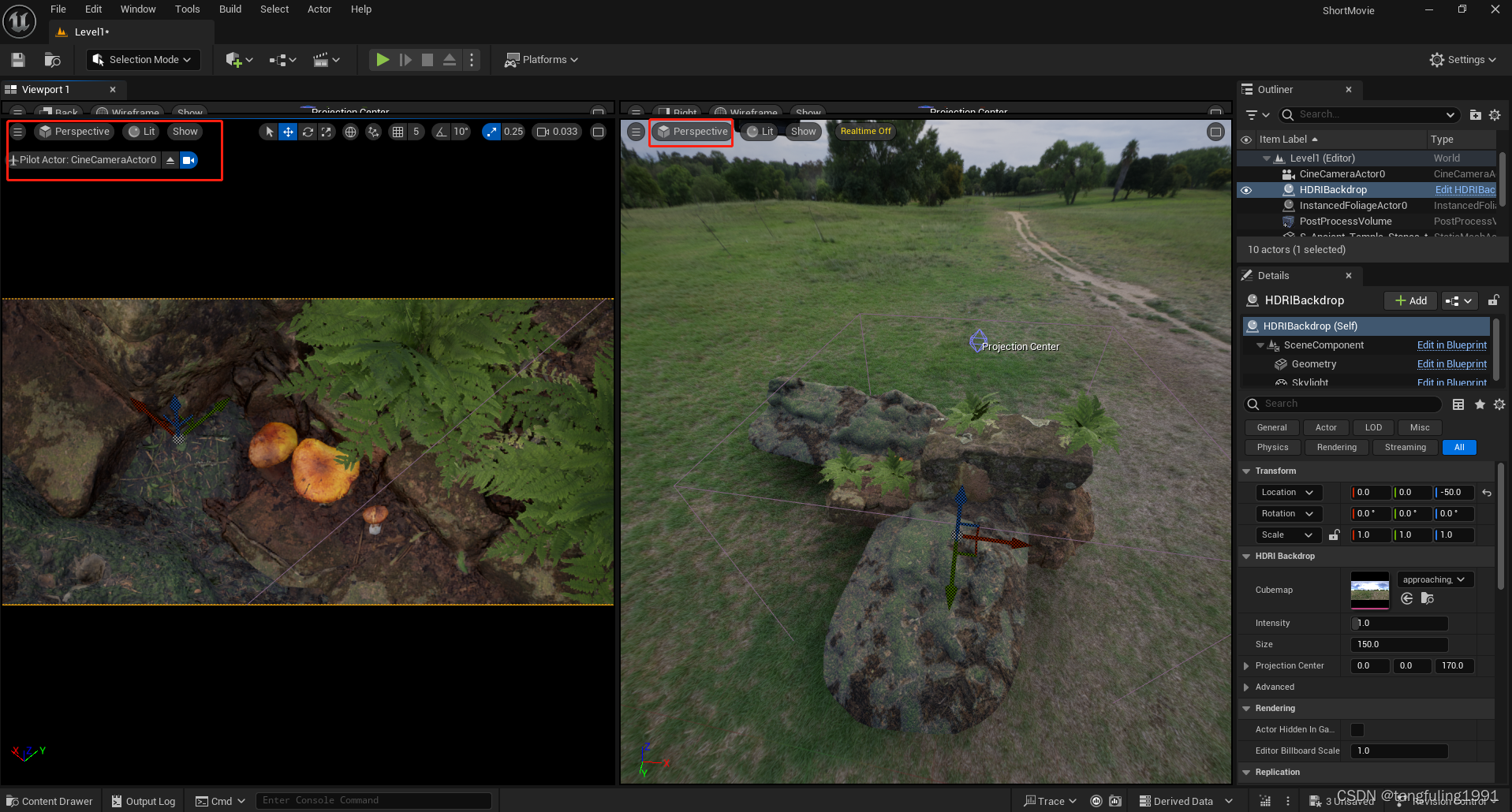Viewport: 1512px width, 812px height.
Task: Toggle world/local coordinate globe icon
Action: (351, 132)
